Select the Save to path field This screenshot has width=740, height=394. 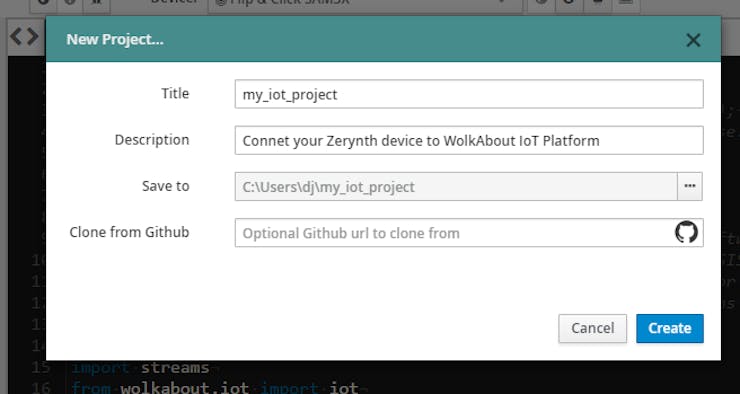456,186
